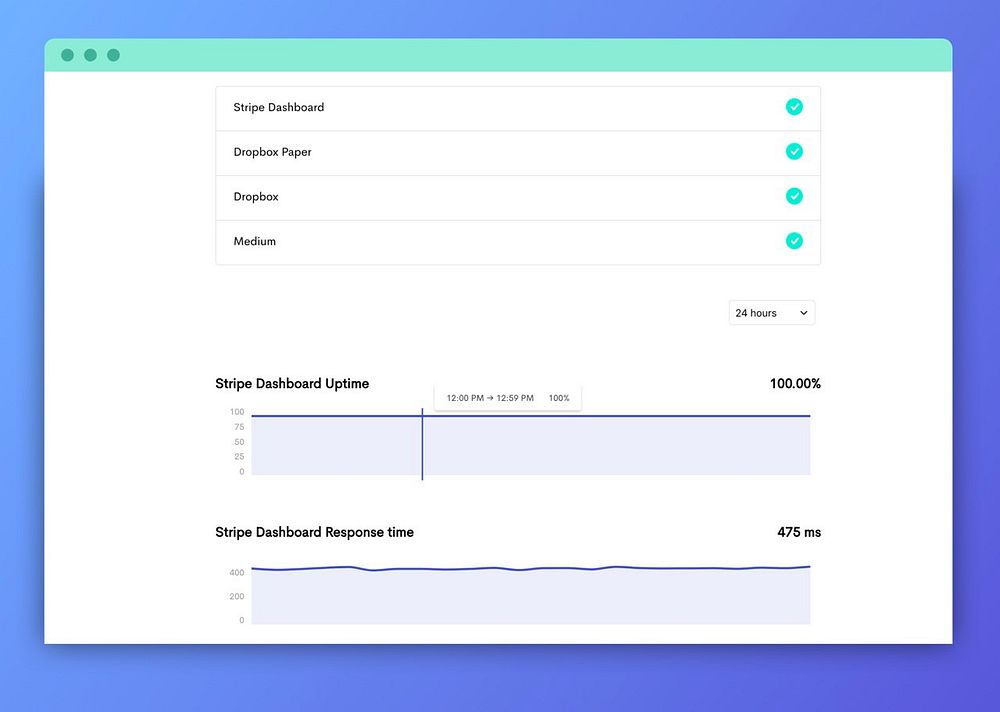Click the 100.00% uptime value
Screen dimensions: 1000x712
[795, 383]
